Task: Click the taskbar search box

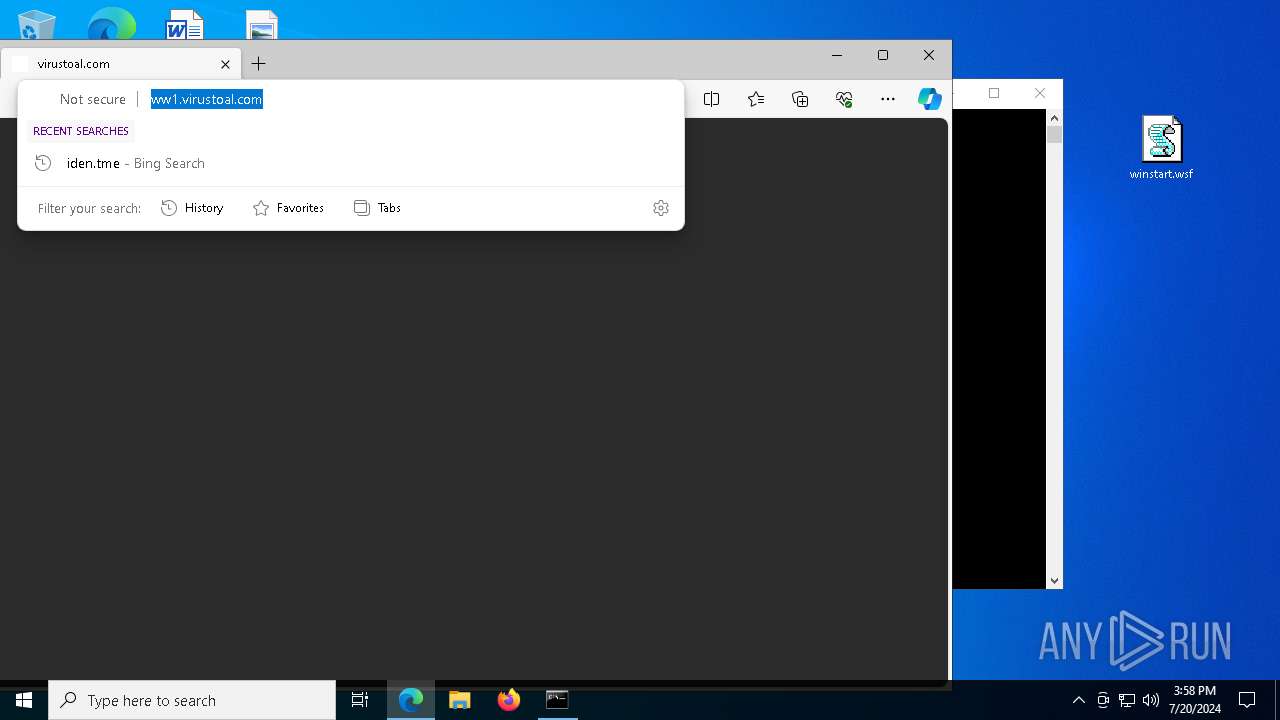Action: pos(192,700)
